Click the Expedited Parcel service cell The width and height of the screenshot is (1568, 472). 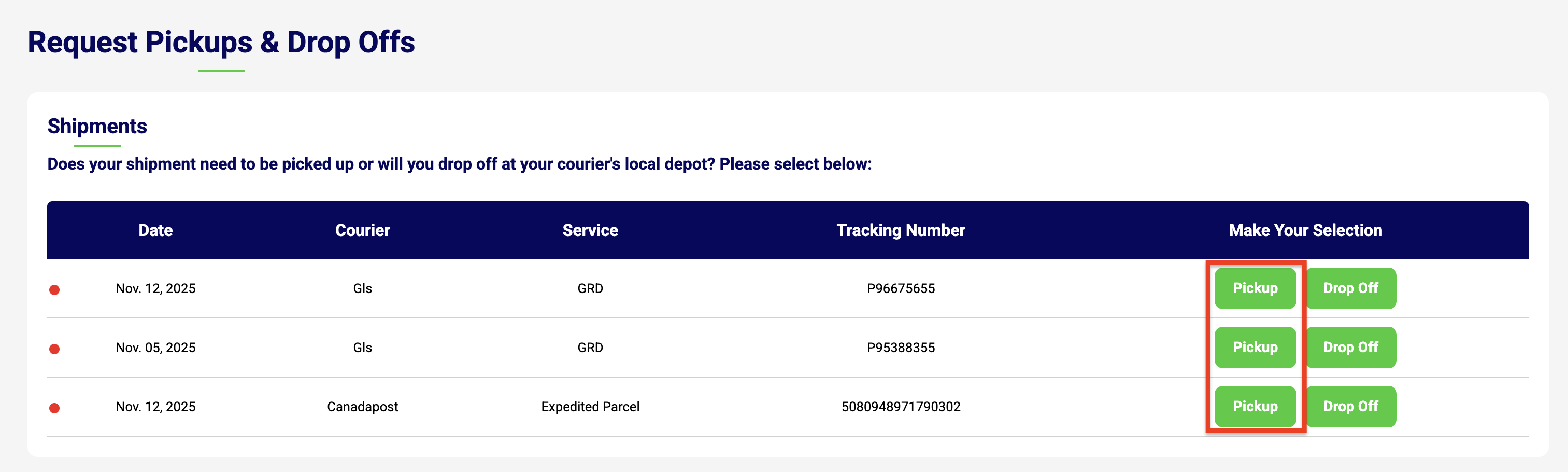point(590,407)
